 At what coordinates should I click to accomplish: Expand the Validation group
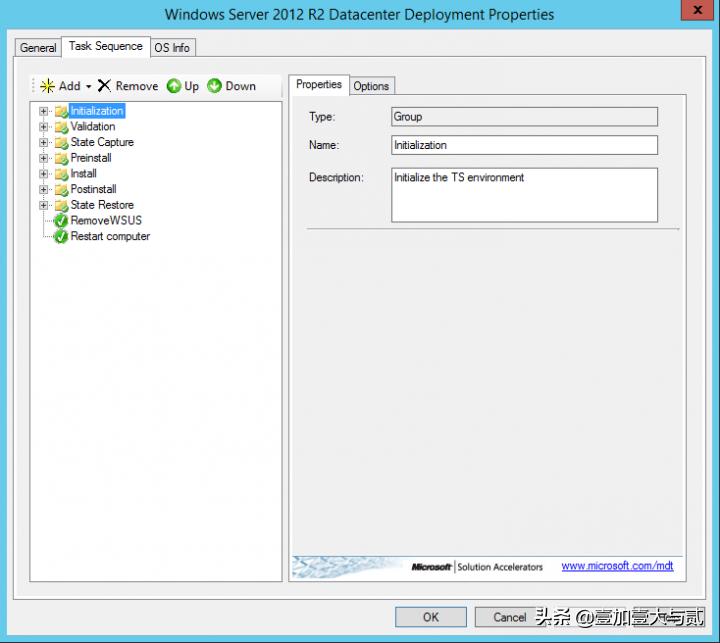click(x=44, y=127)
